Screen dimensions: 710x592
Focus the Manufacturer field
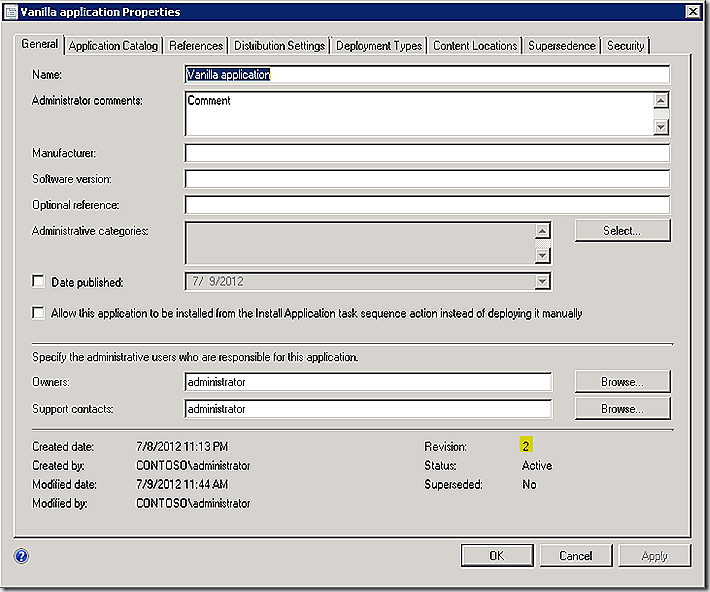tap(427, 153)
